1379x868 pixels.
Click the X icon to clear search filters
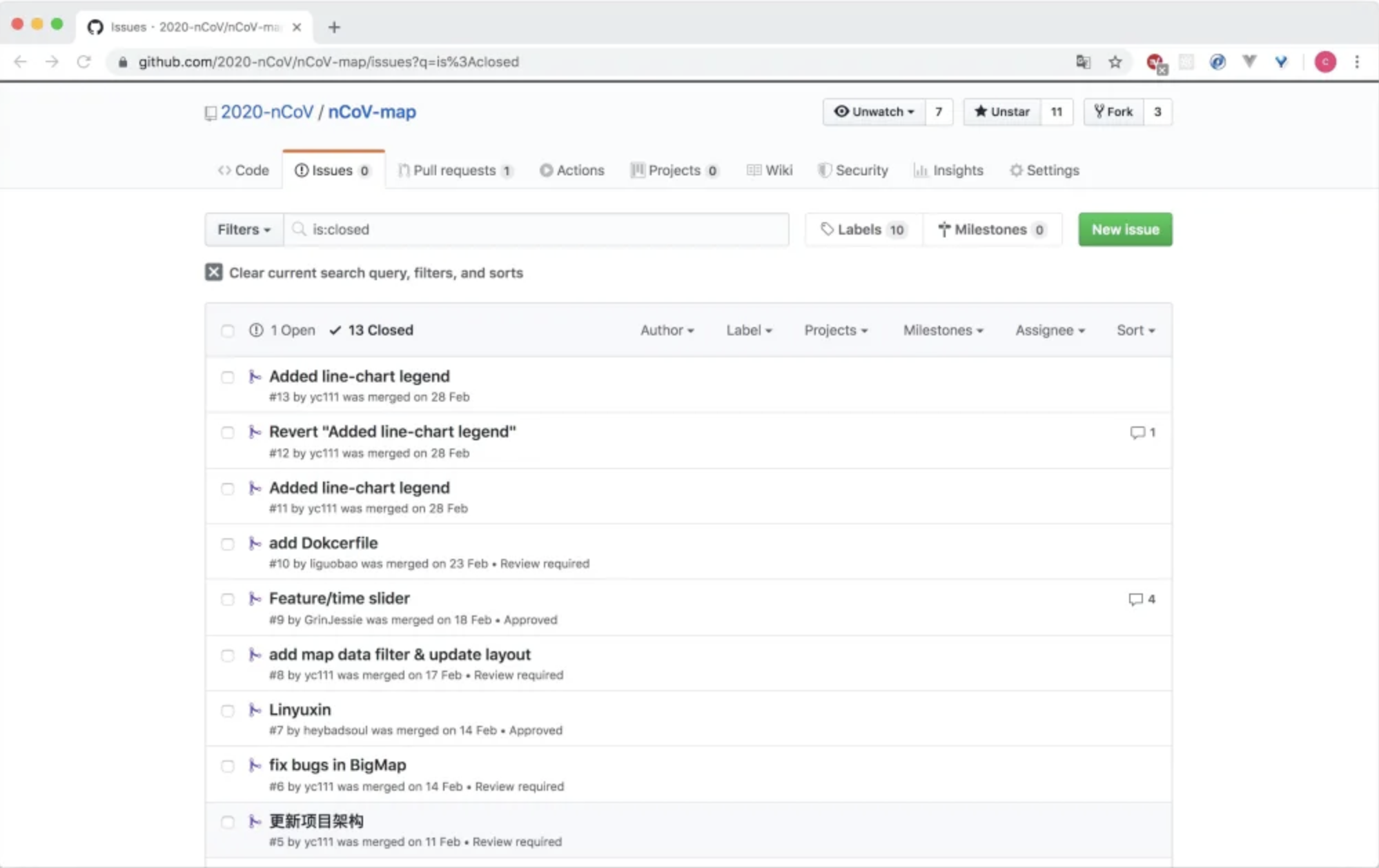pos(214,273)
